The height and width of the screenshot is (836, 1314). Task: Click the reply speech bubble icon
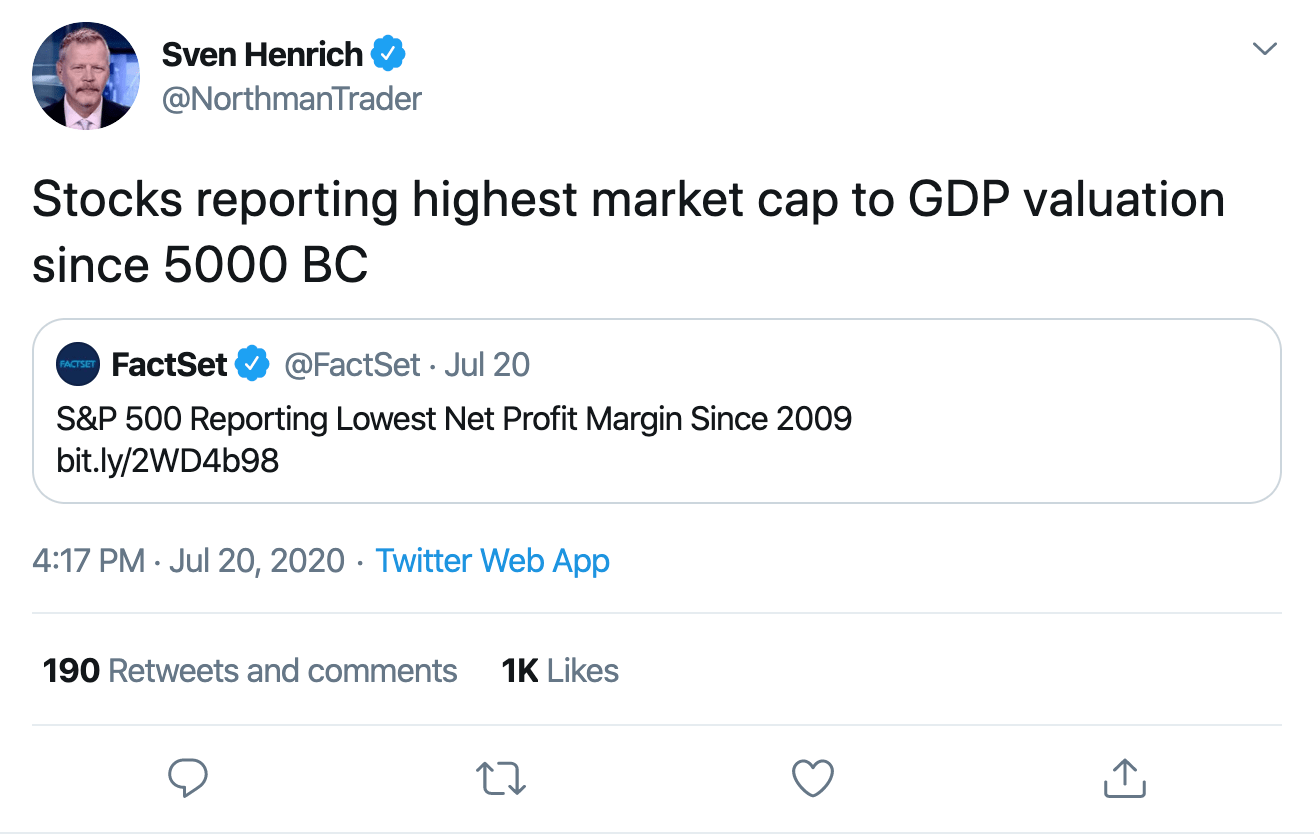188,778
